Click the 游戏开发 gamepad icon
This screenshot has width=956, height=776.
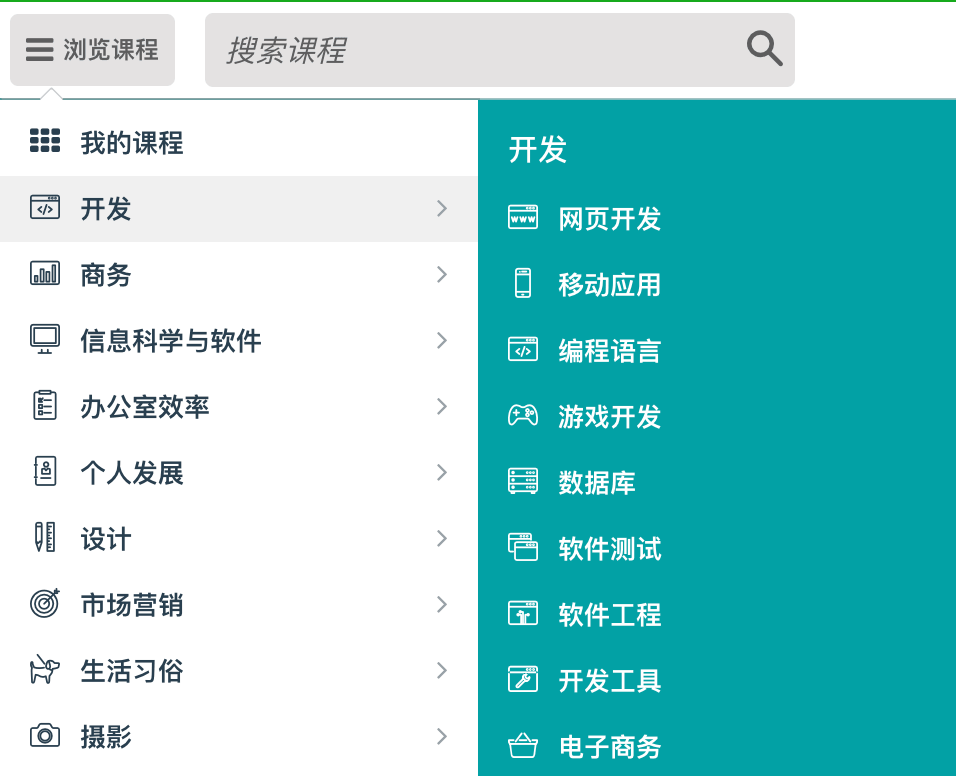click(x=523, y=415)
